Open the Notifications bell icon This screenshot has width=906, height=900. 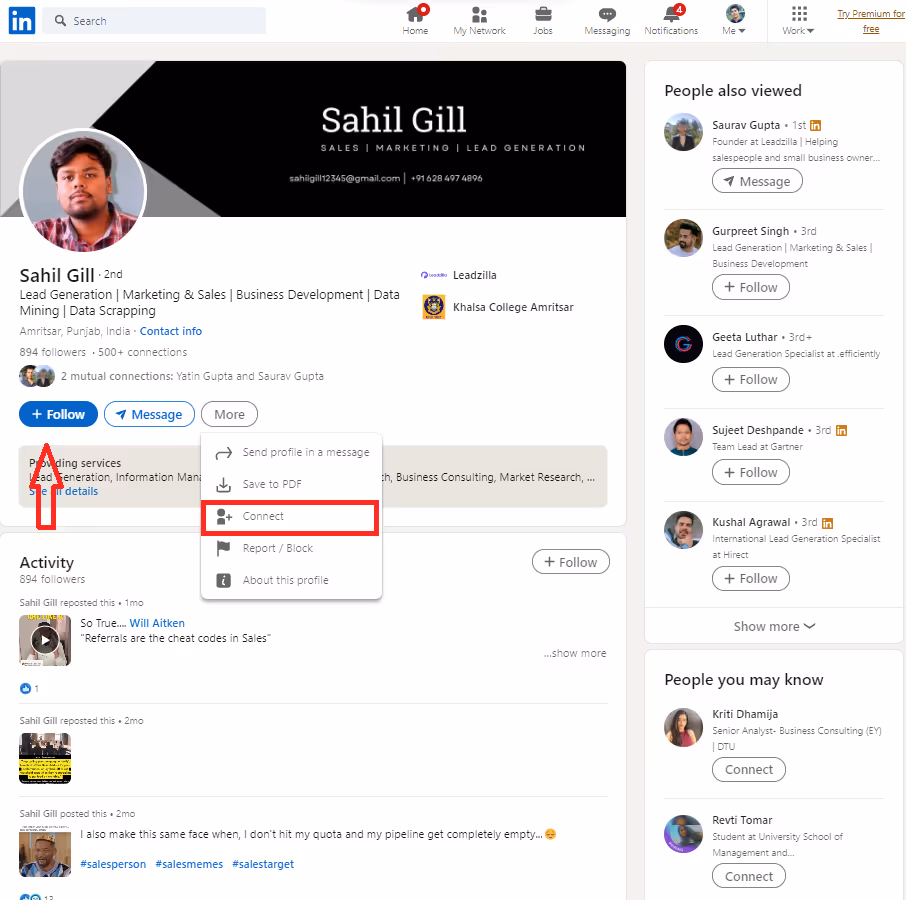(671, 21)
